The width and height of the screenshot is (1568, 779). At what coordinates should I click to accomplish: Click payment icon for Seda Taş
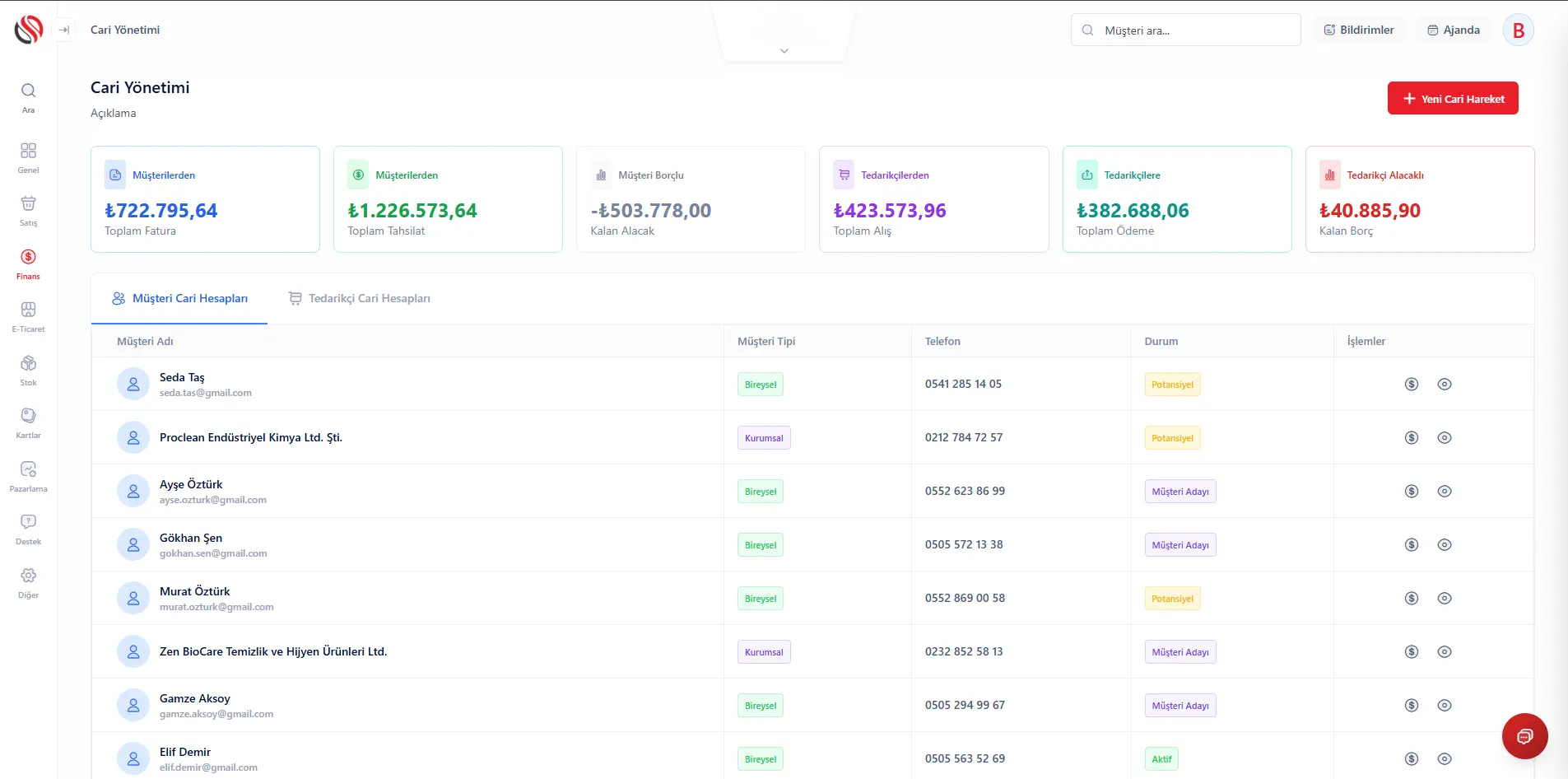click(1411, 384)
